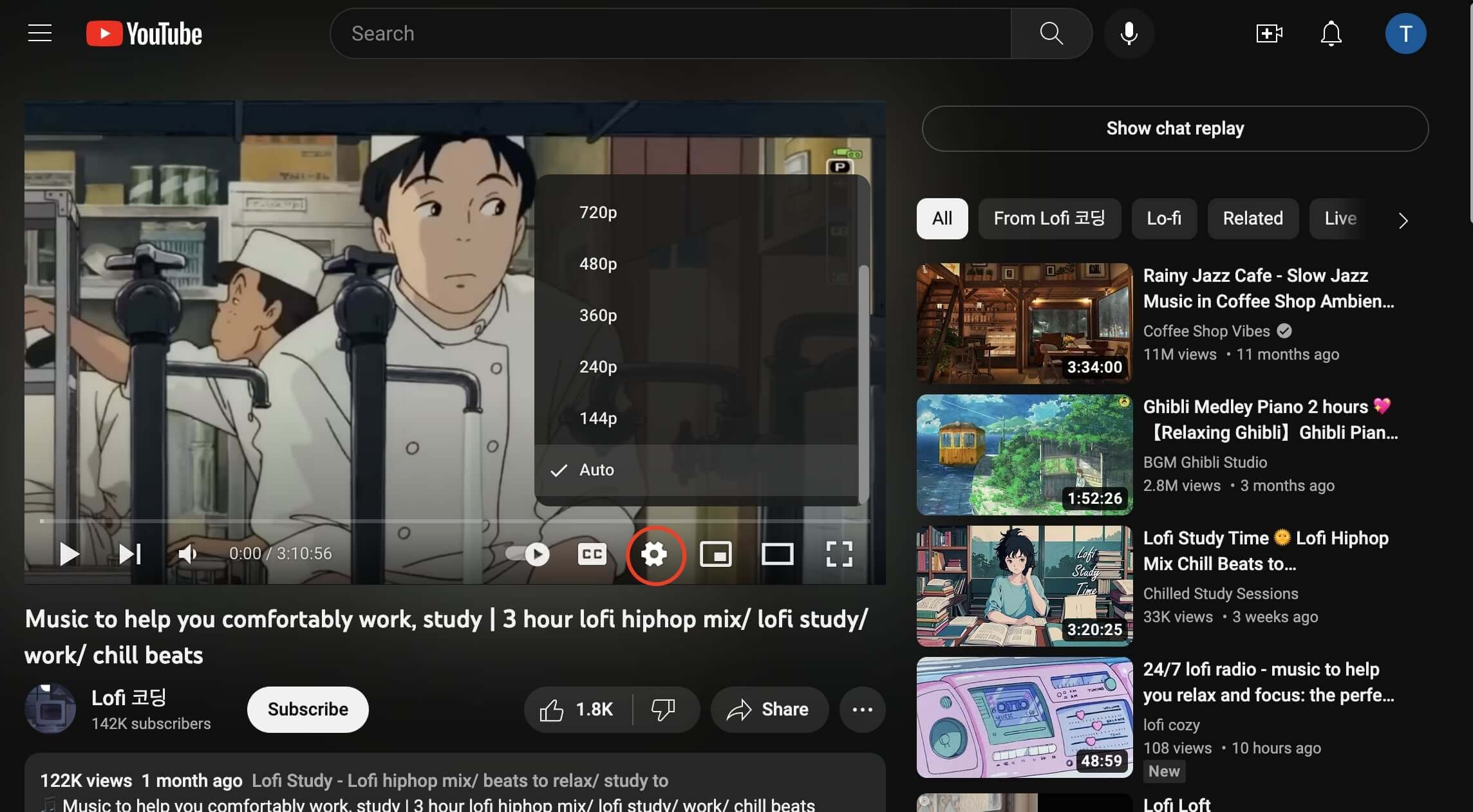The height and width of the screenshot is (812, 1473).
Task: Open the Rainy Jazz Cafe video thumbnail
Action: [x=1024, y=323]
